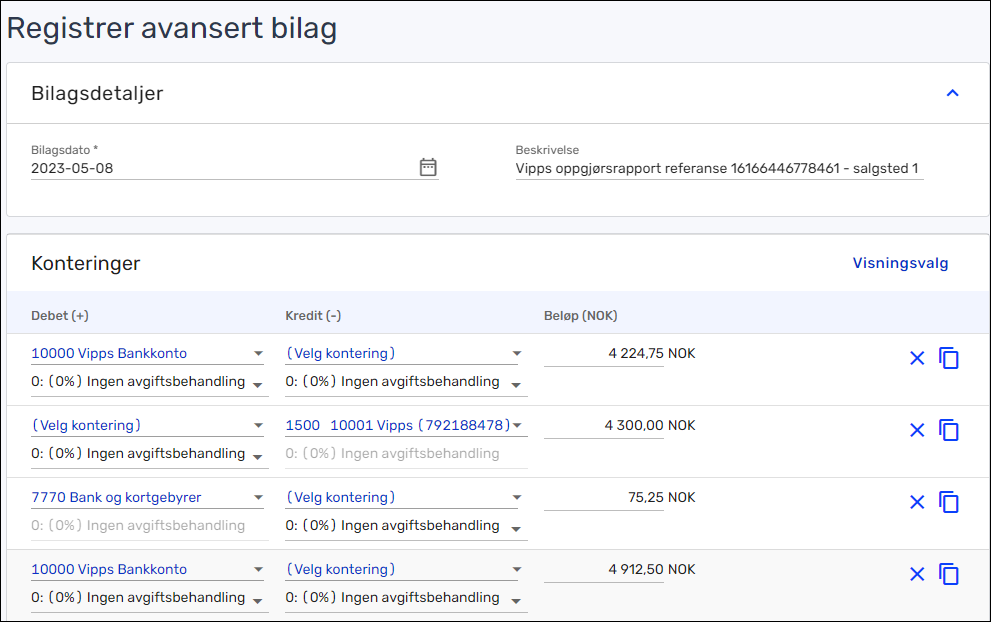Open the Bilagsdato calendar picker
Viewport: 991px width, 622px height.
coord(428,168)
